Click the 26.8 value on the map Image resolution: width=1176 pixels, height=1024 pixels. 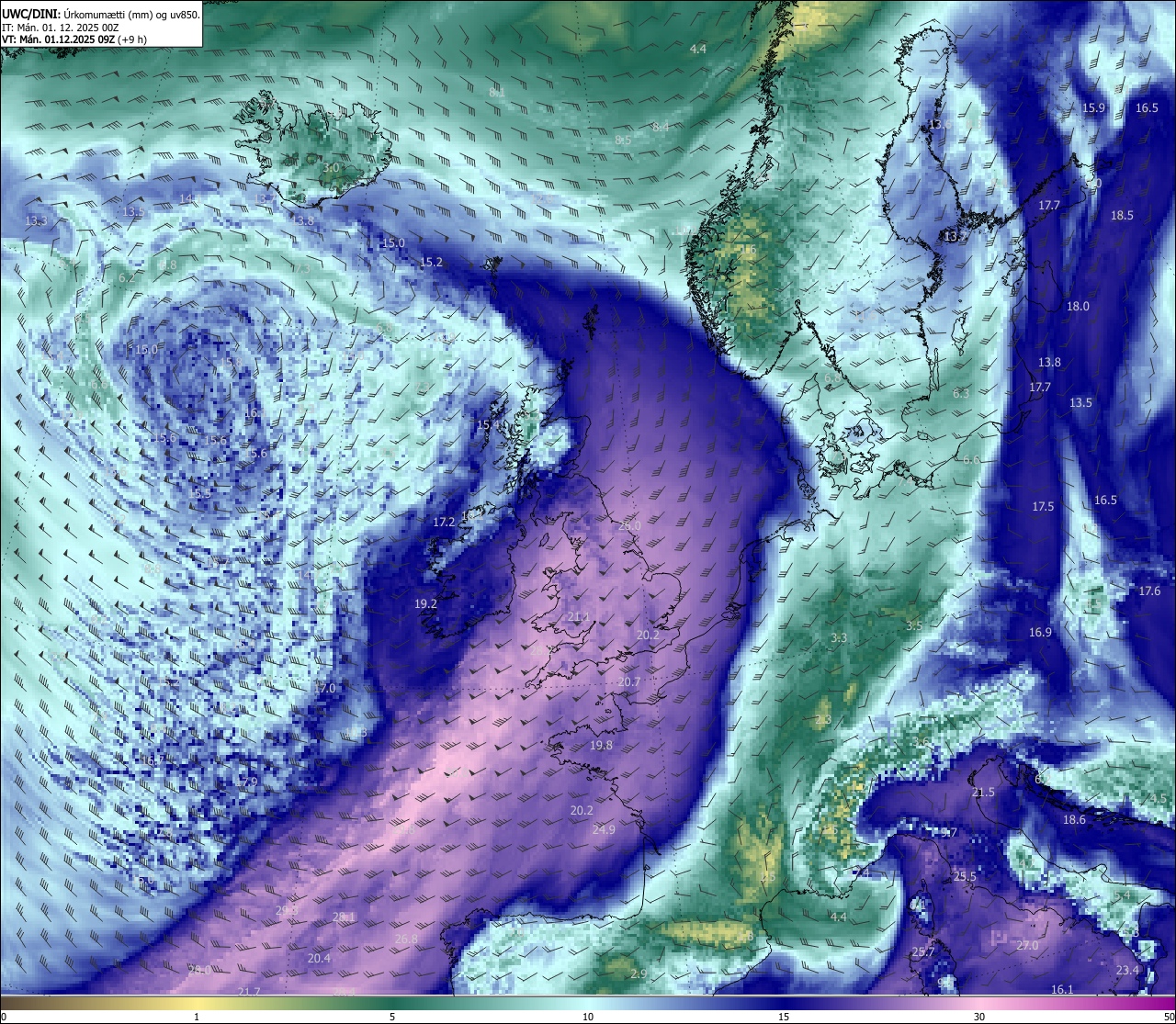point(406,940)
